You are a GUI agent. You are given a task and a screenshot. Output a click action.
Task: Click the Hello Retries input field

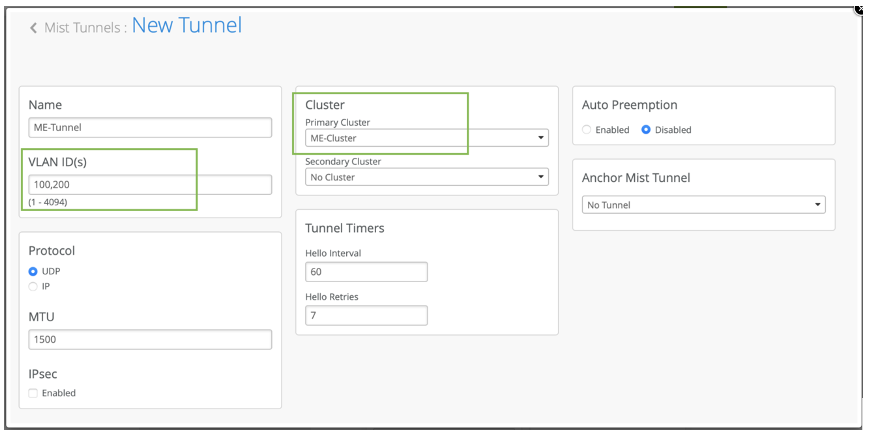(366, 316)
